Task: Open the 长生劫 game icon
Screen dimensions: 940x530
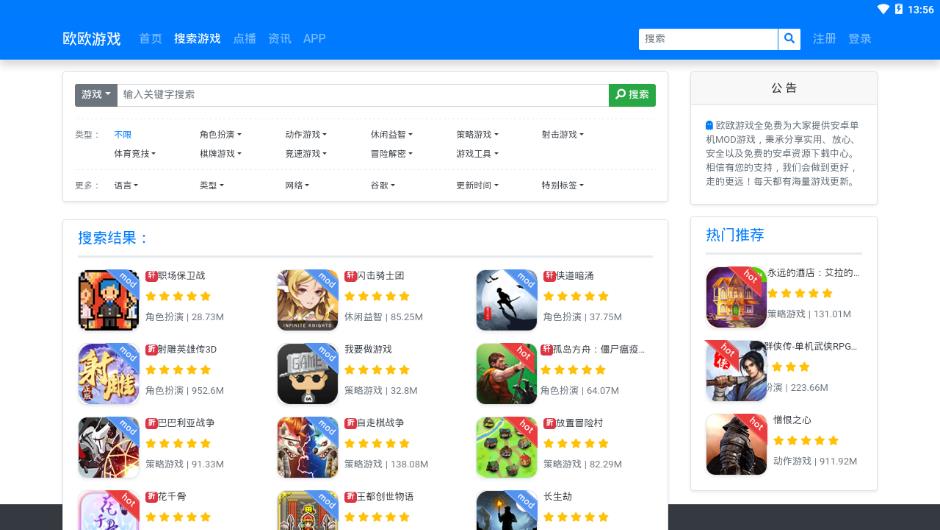Action: pos(507,510)
